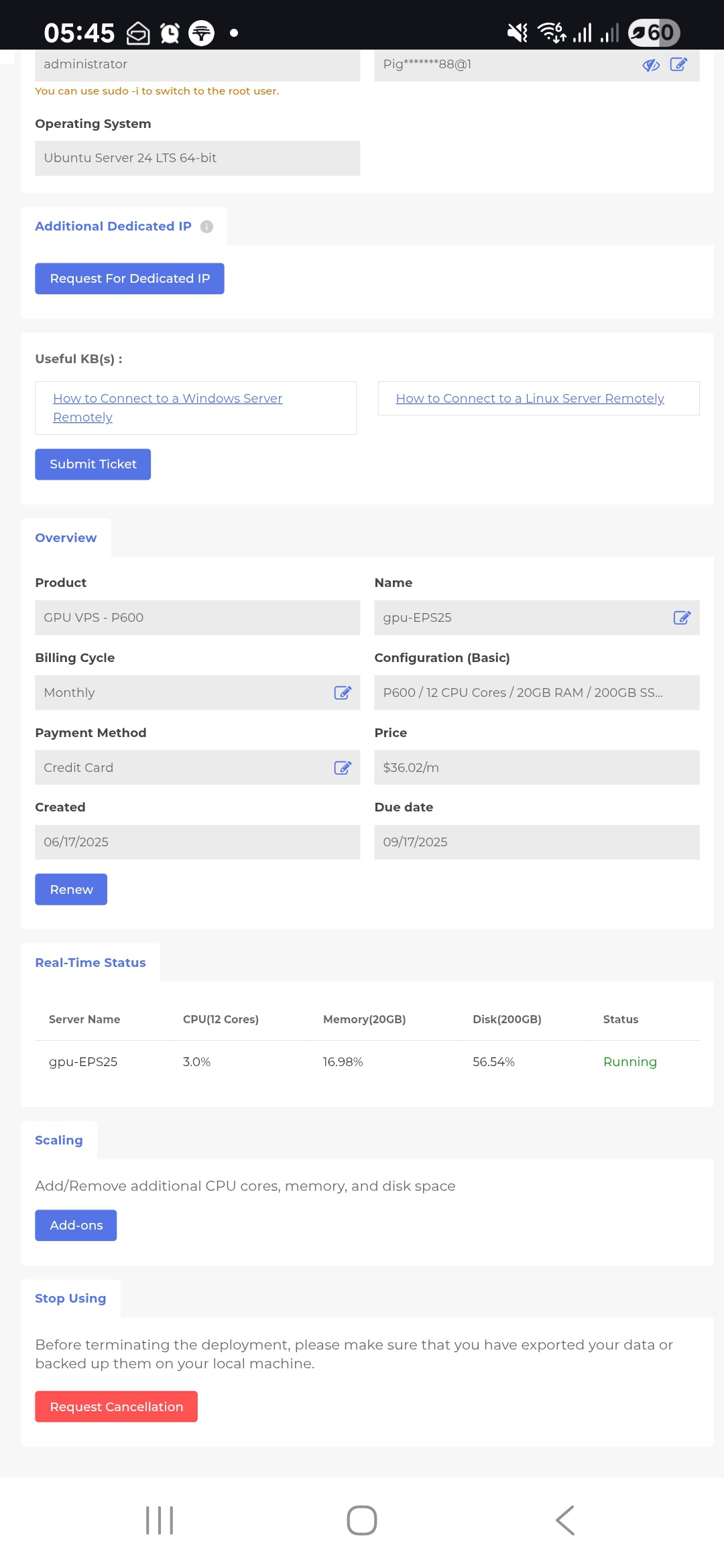Screen dimensions: 724x1568
Task: Select the Real-Time Status tab
Action: coord(90,963)
